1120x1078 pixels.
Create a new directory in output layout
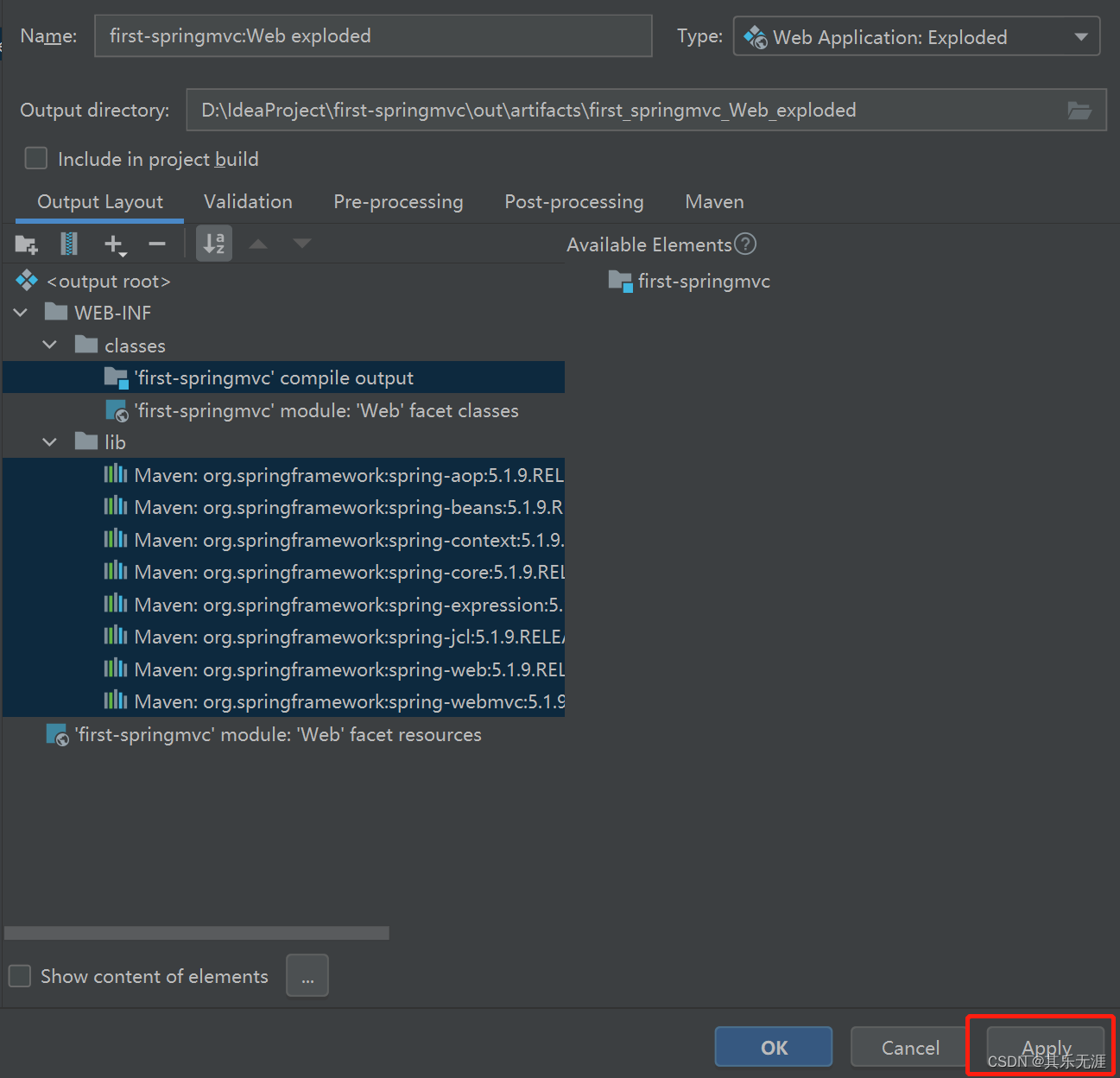point(26,244)
